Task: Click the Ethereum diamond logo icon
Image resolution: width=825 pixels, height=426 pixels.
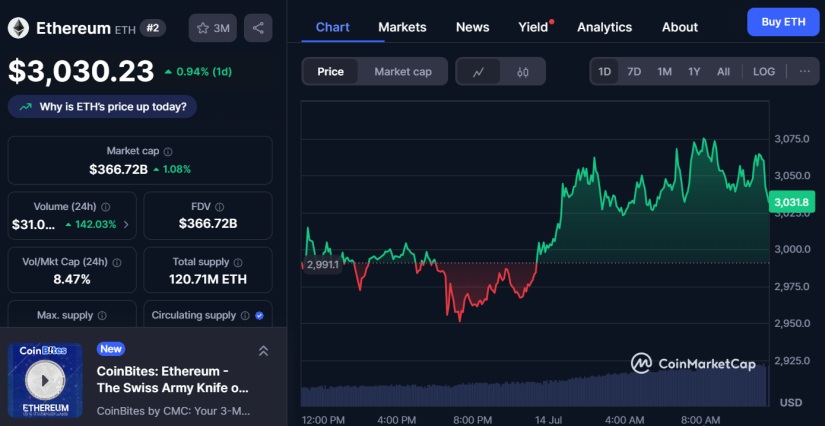Action: (18, 28)
